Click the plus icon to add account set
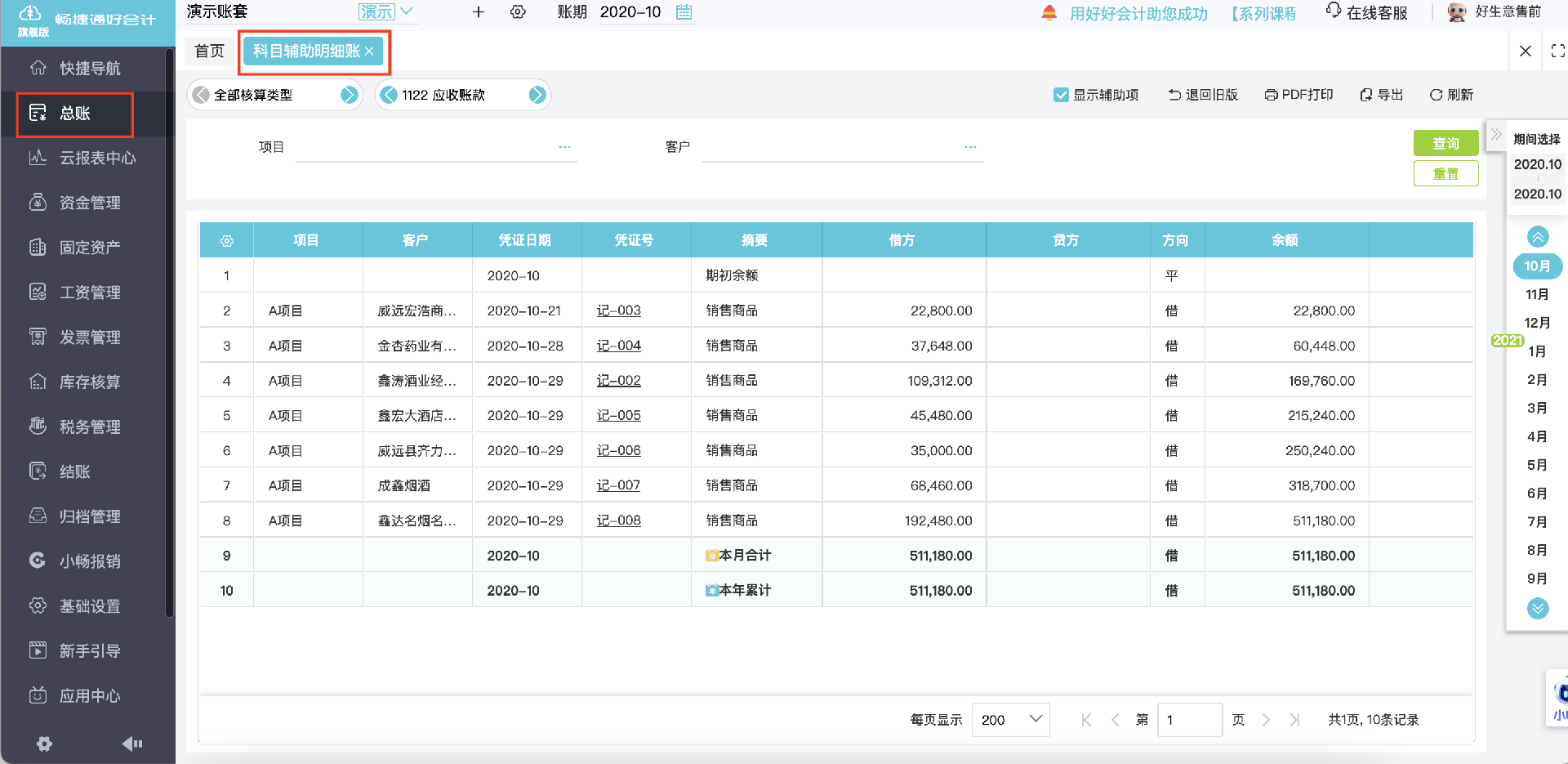Image resolution: width=1568 pixels, height=764 pixels. 479,12
